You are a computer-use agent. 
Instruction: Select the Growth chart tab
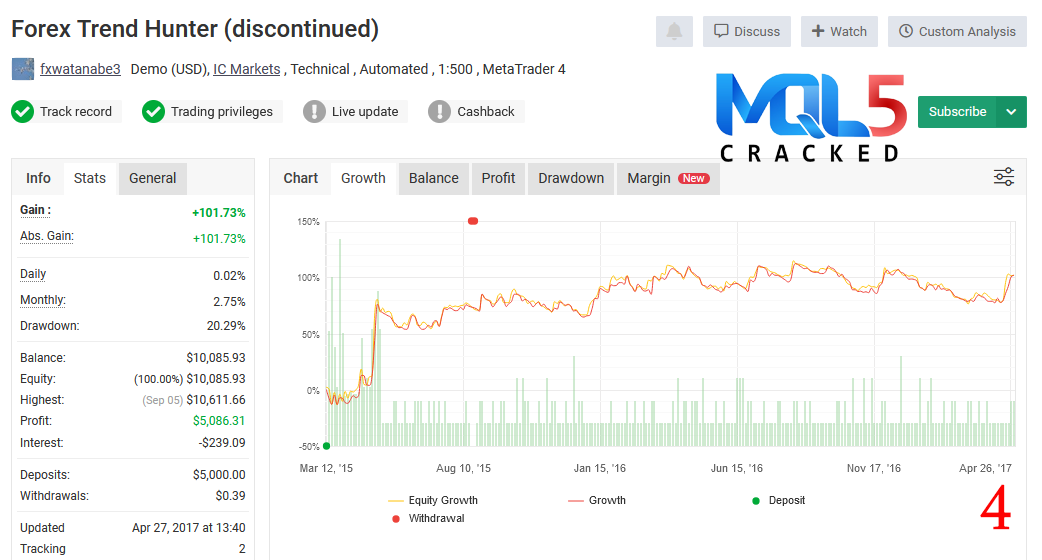(x=364, y=178)
